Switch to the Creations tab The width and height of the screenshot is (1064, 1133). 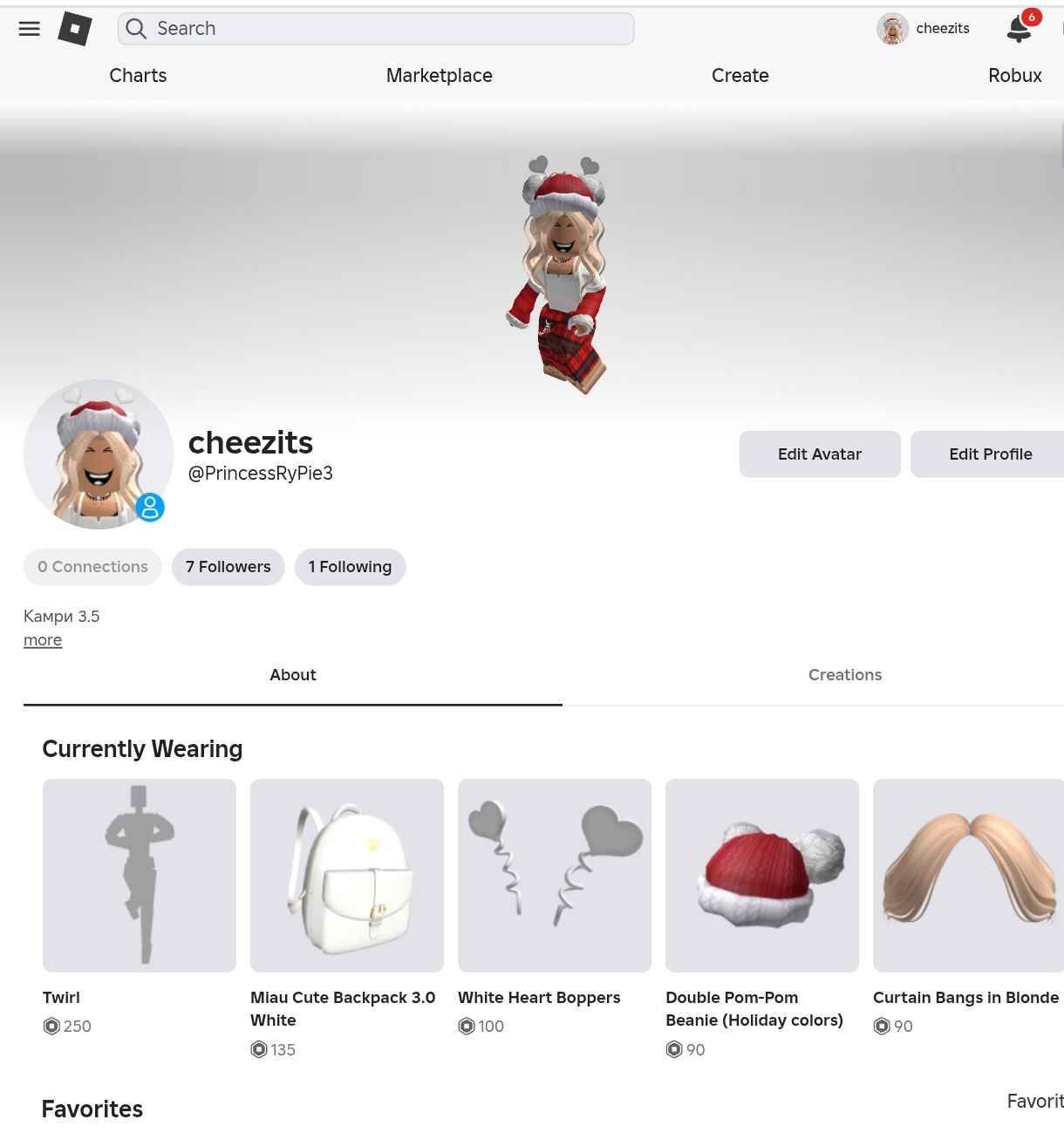pyautogui.click(x=844, y=675)
